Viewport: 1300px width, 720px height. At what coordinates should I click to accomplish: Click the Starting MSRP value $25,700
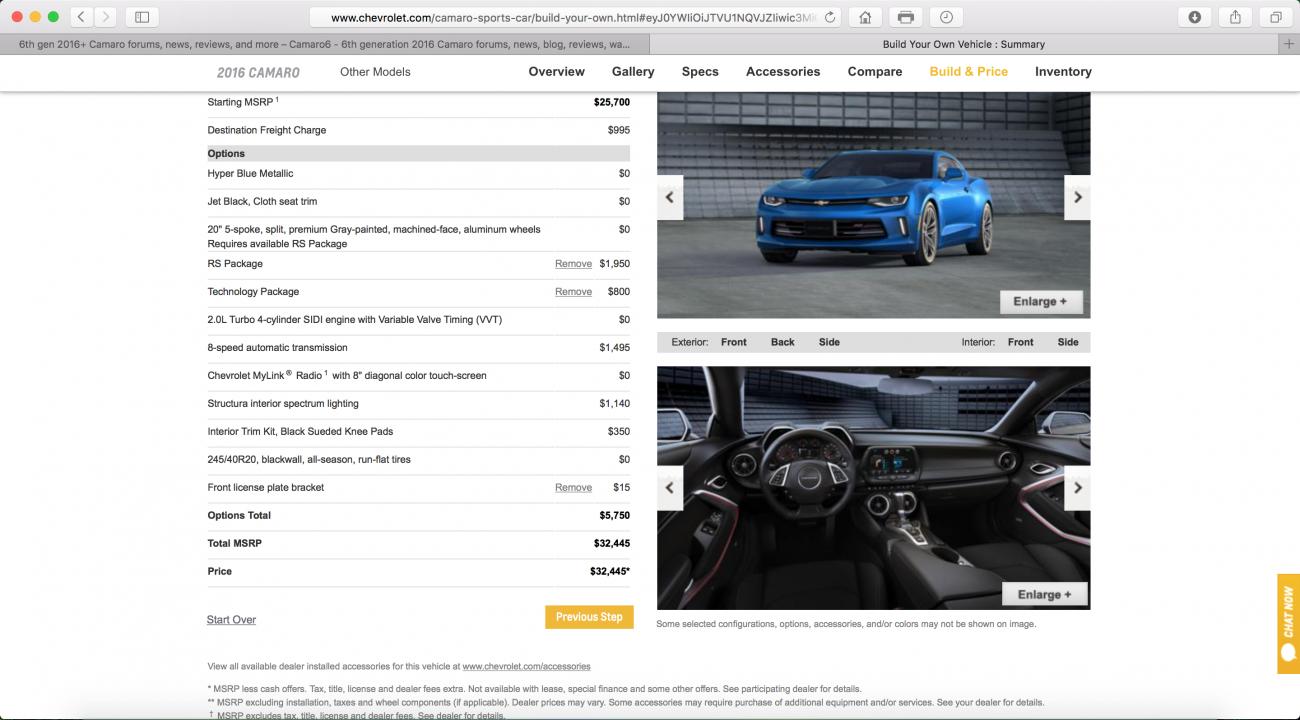(612, 102)
